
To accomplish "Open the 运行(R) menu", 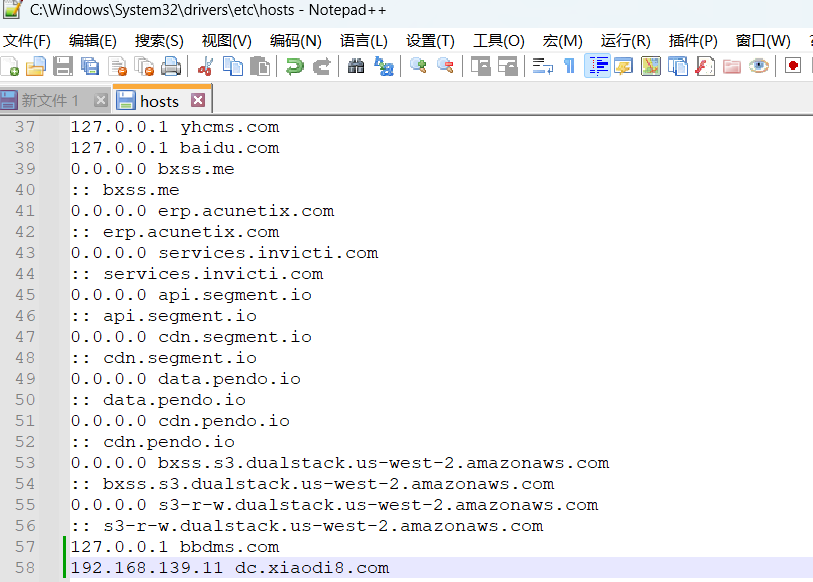I will point(625,41).
